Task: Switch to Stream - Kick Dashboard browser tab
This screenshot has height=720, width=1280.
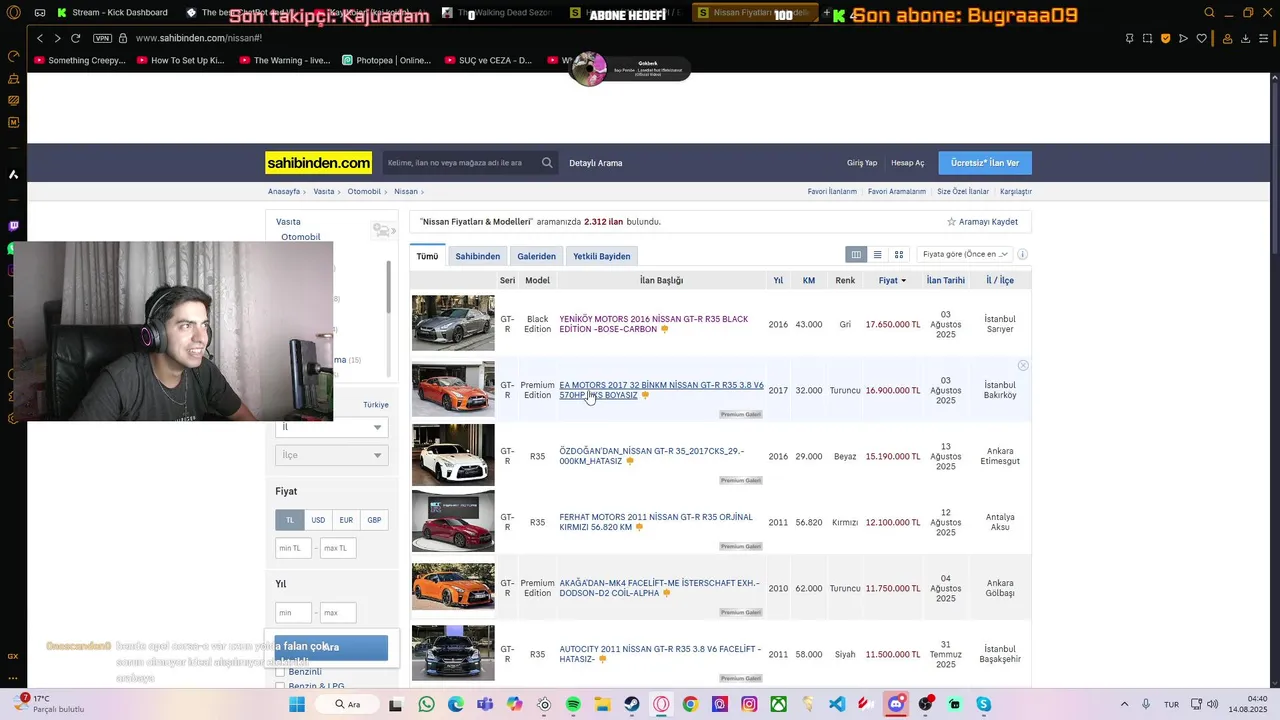Action: point(112,13)
